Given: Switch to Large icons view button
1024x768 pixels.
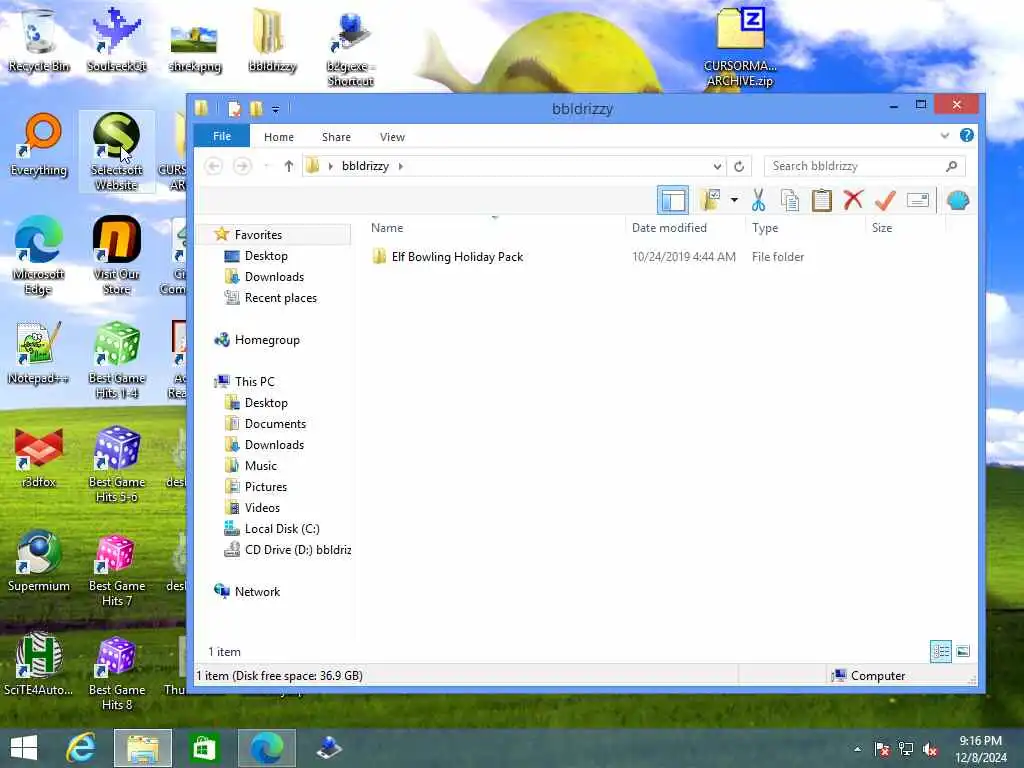Looking at the screenshot, I should point(963,651).
